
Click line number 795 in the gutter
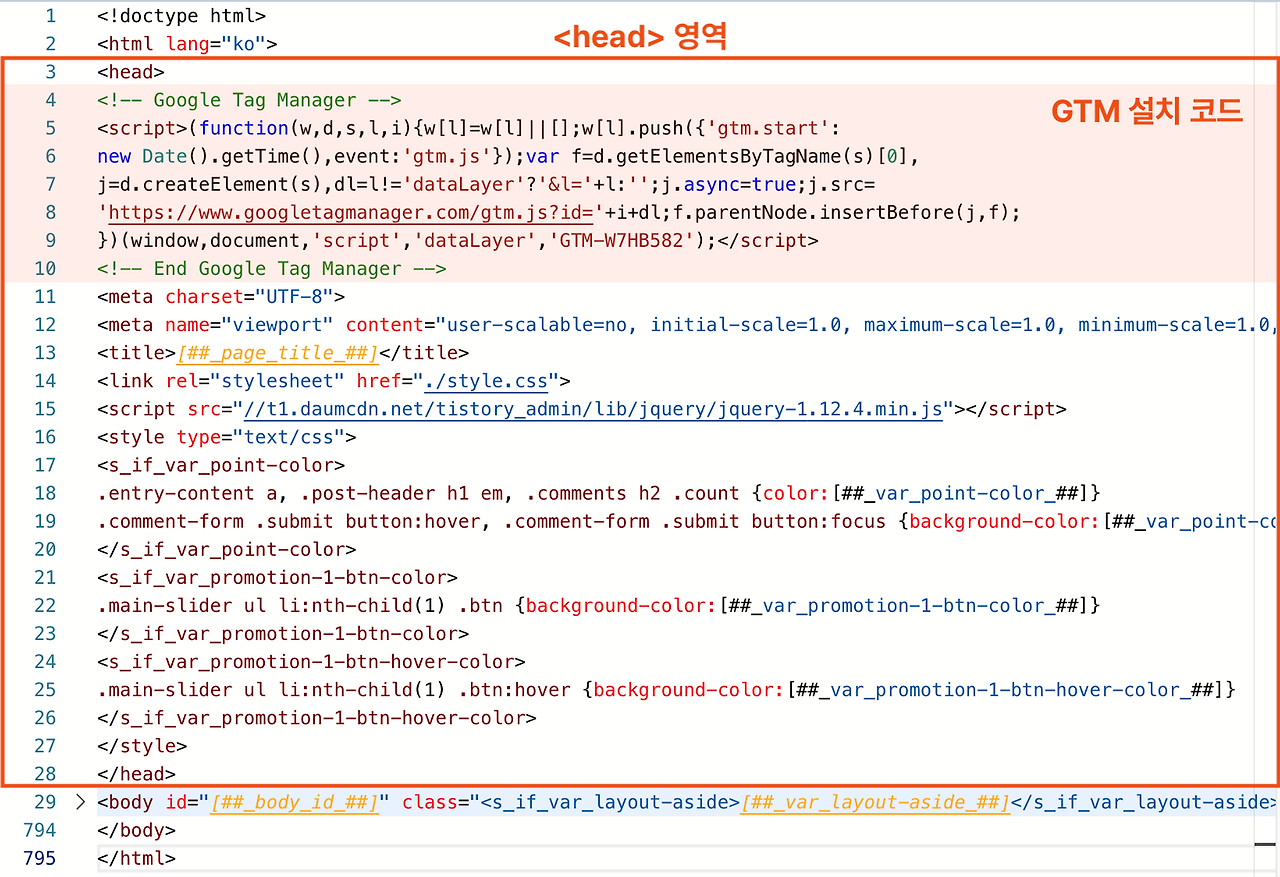click(40, 858)
